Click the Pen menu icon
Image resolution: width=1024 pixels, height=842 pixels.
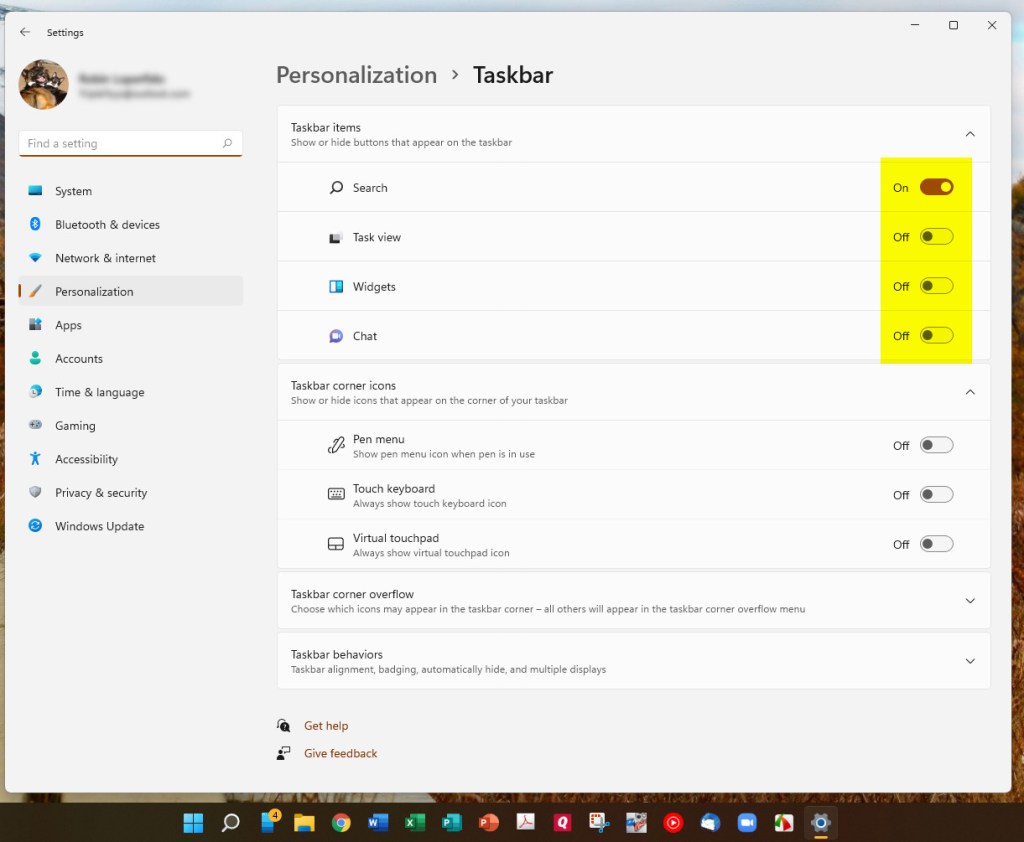[336, 446]
